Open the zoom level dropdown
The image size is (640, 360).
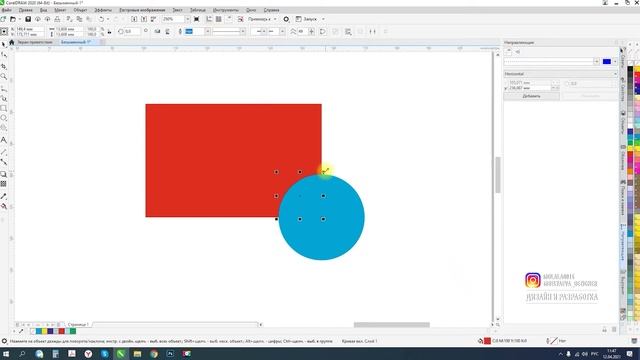pyautogui.click(x=187, y=19)
